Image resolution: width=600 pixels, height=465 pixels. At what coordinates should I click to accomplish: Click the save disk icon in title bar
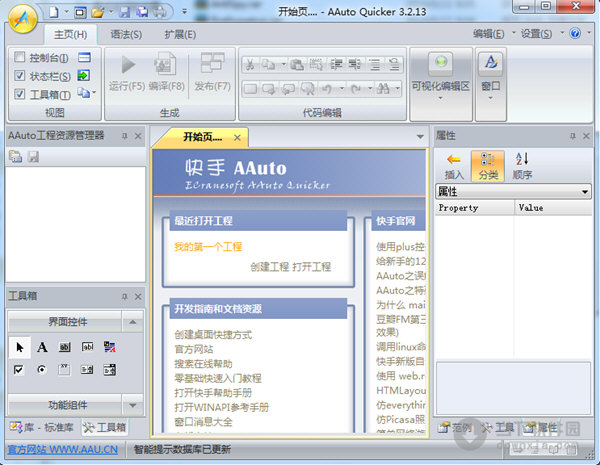[125, 12]
